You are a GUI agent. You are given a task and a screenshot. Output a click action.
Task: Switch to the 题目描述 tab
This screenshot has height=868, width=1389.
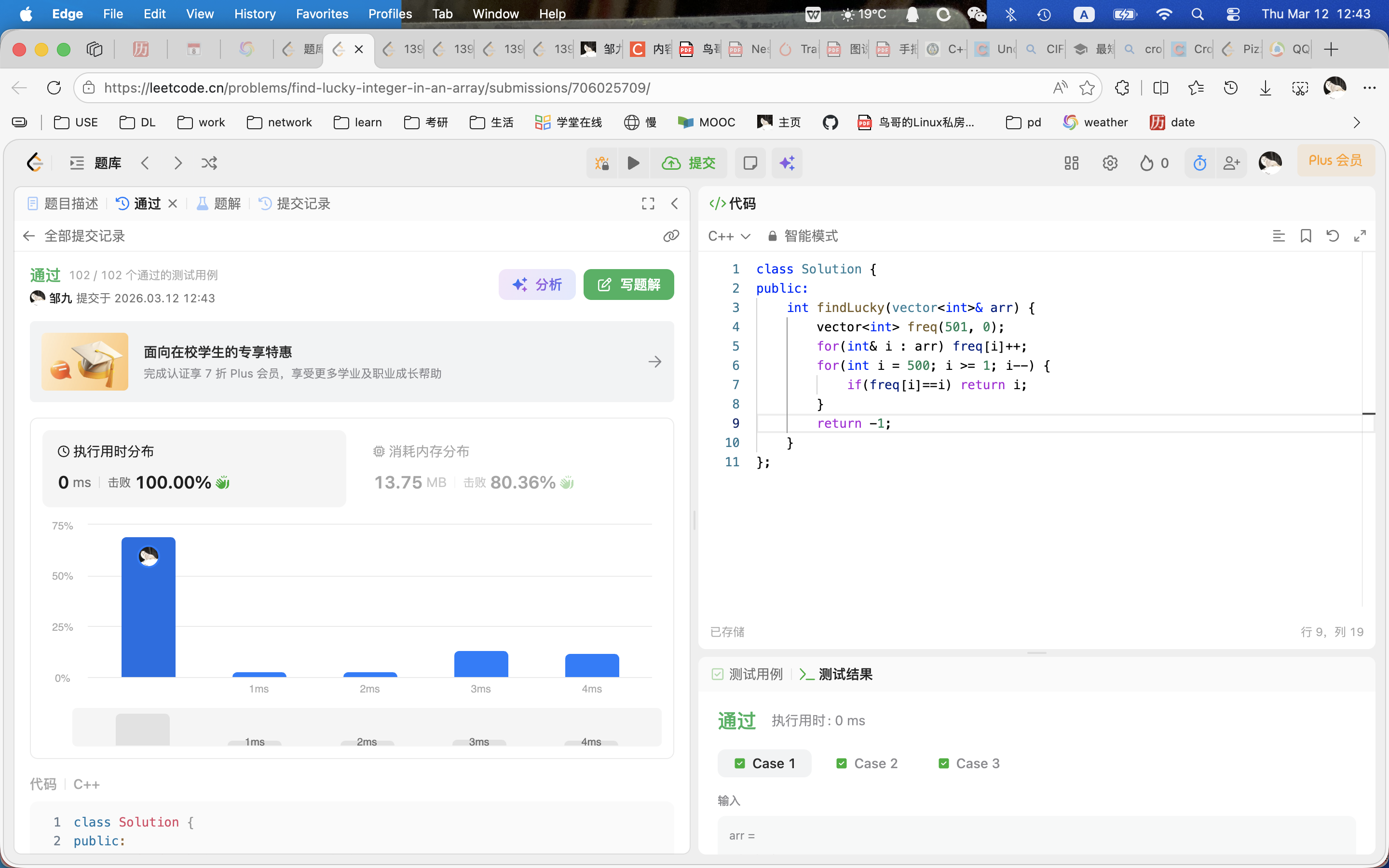(63, 204)
